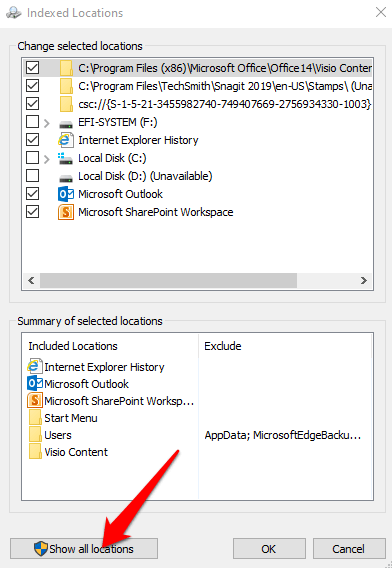The width and height of the screenshot is (392, 568).
Task: Click the shield icon on Show all locations
Action: point(41,549)
